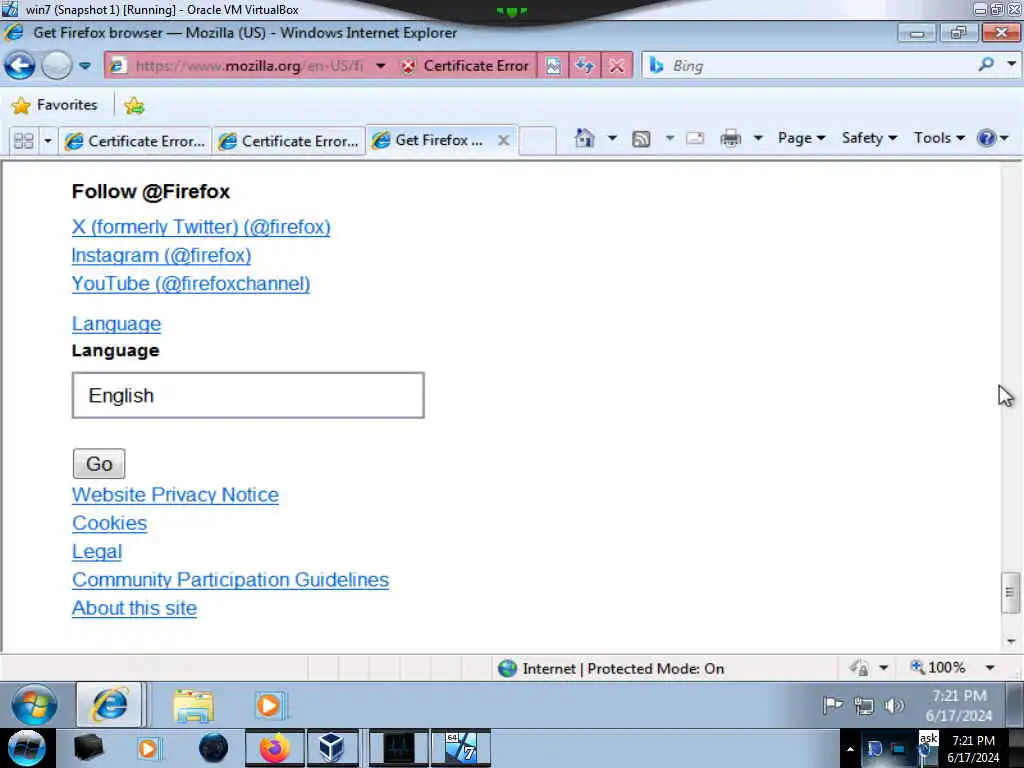Expand the tab list dropdown
The width and height of the screenshot is (1024, 768).
point(48,140)
